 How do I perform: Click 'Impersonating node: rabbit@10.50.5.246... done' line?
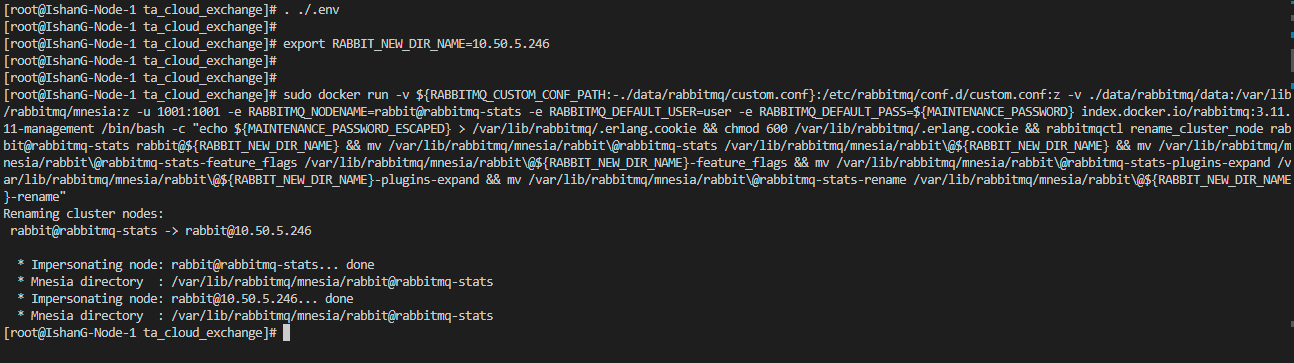(185, 299)
